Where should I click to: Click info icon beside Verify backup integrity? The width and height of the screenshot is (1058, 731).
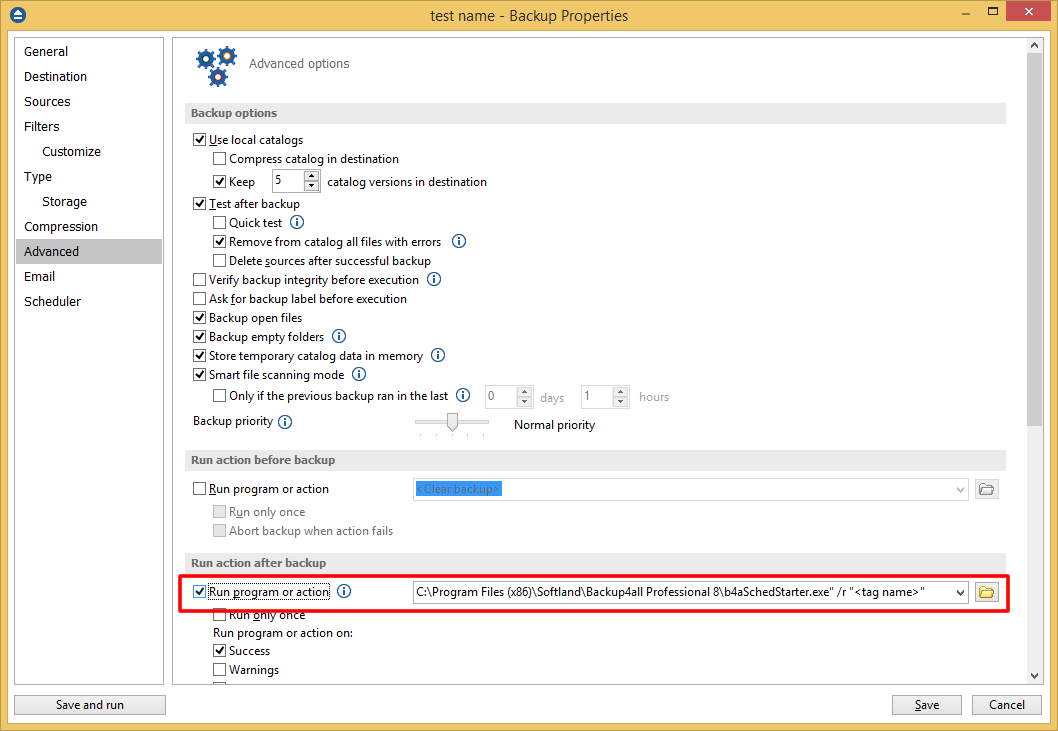(434, 279)
